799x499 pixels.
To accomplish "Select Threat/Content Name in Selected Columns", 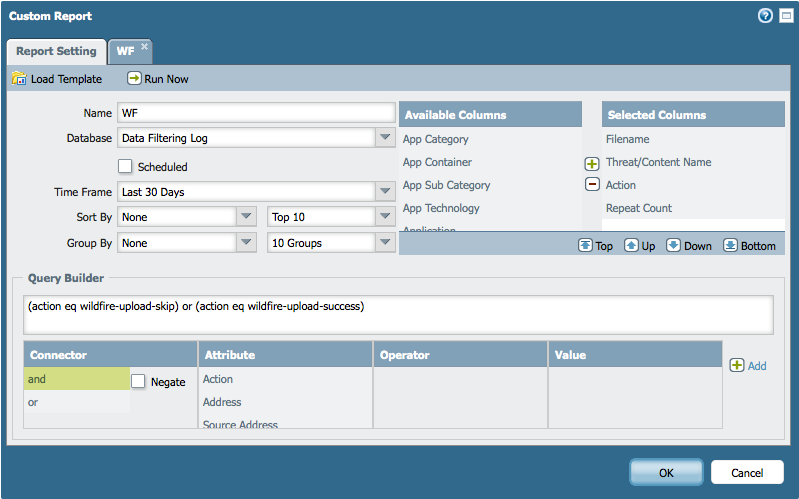I will 658,162.
